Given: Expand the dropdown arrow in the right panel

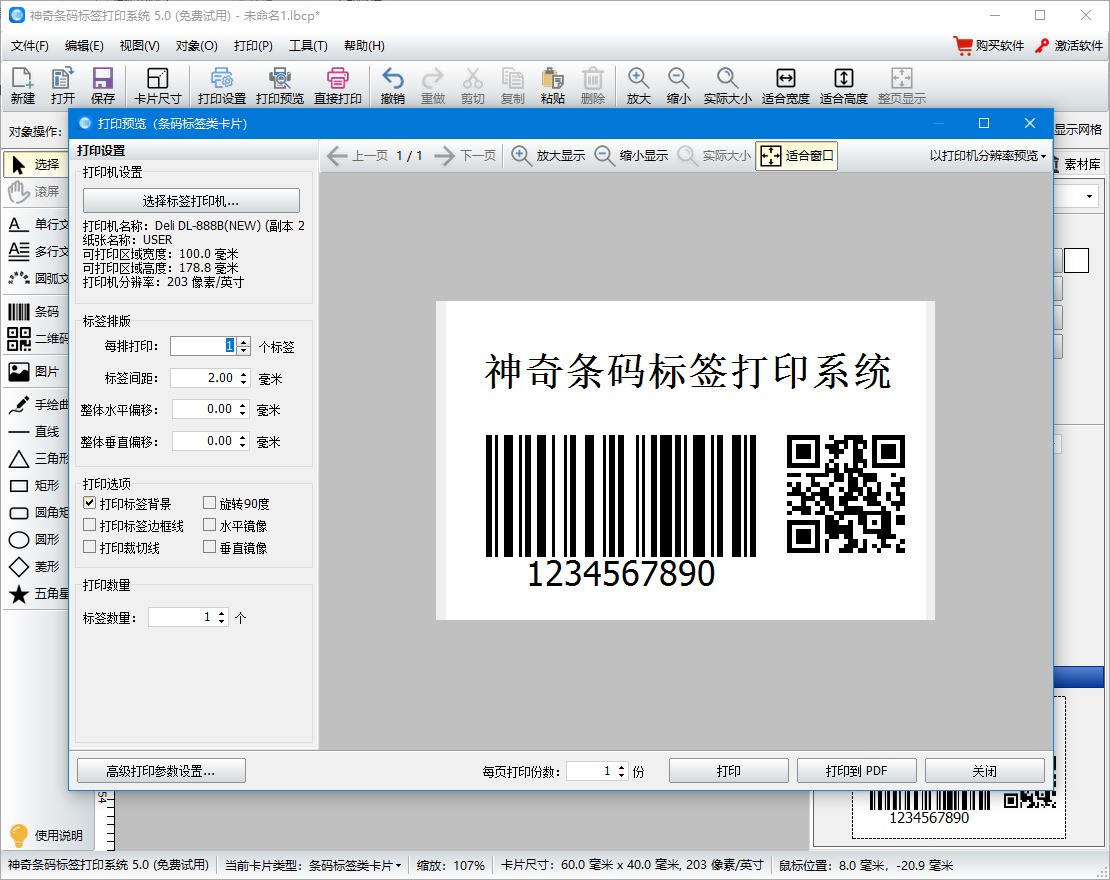Looking at the screenshot, I should point(1089,196).
